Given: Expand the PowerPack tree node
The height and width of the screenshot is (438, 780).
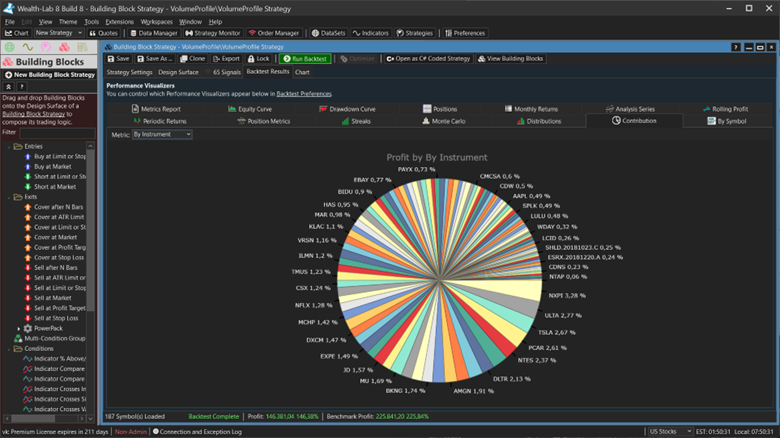Looking at the screenshot, I should (x=17, y=328).
